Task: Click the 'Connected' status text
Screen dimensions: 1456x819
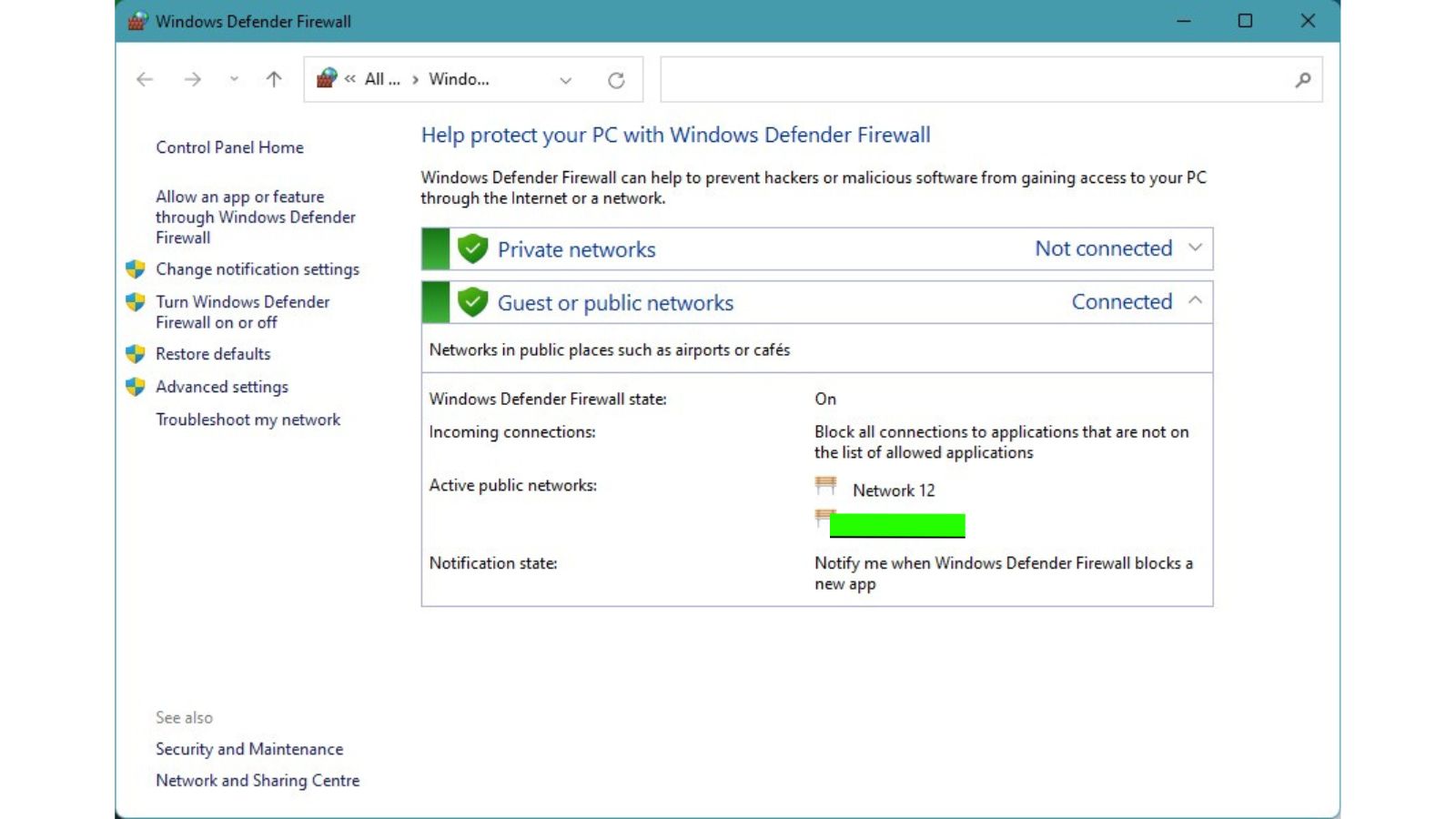Action: (1121, 301)
